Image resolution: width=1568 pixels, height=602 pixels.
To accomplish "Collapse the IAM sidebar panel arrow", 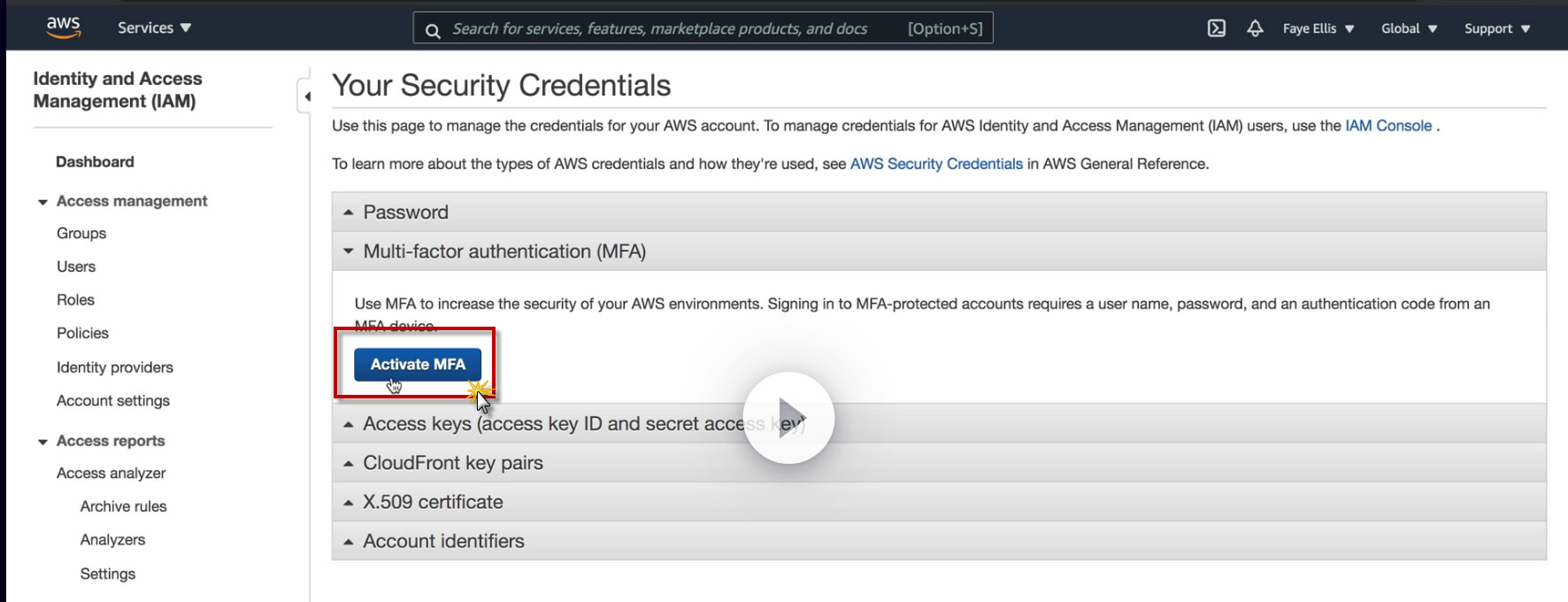I will (x=306, y=96).
